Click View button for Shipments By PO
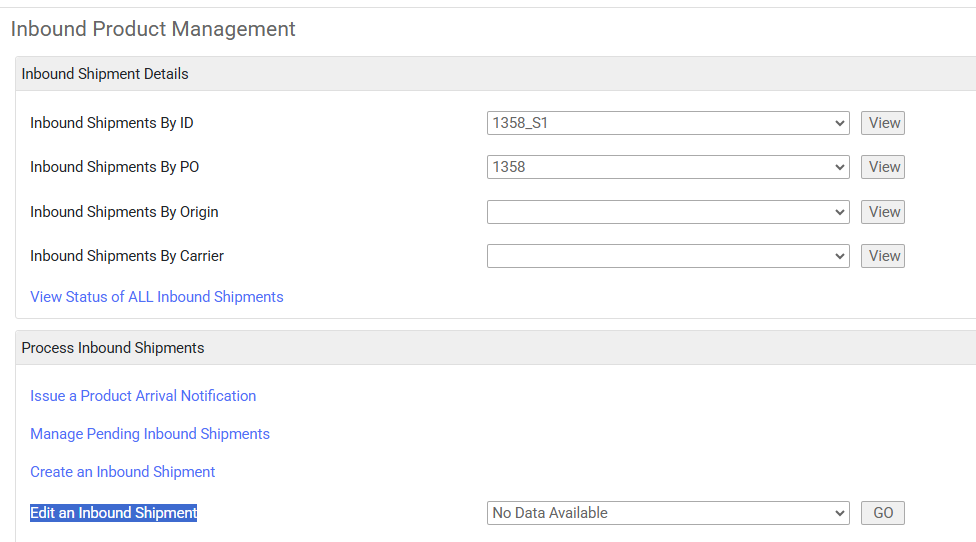 [883, 167]
